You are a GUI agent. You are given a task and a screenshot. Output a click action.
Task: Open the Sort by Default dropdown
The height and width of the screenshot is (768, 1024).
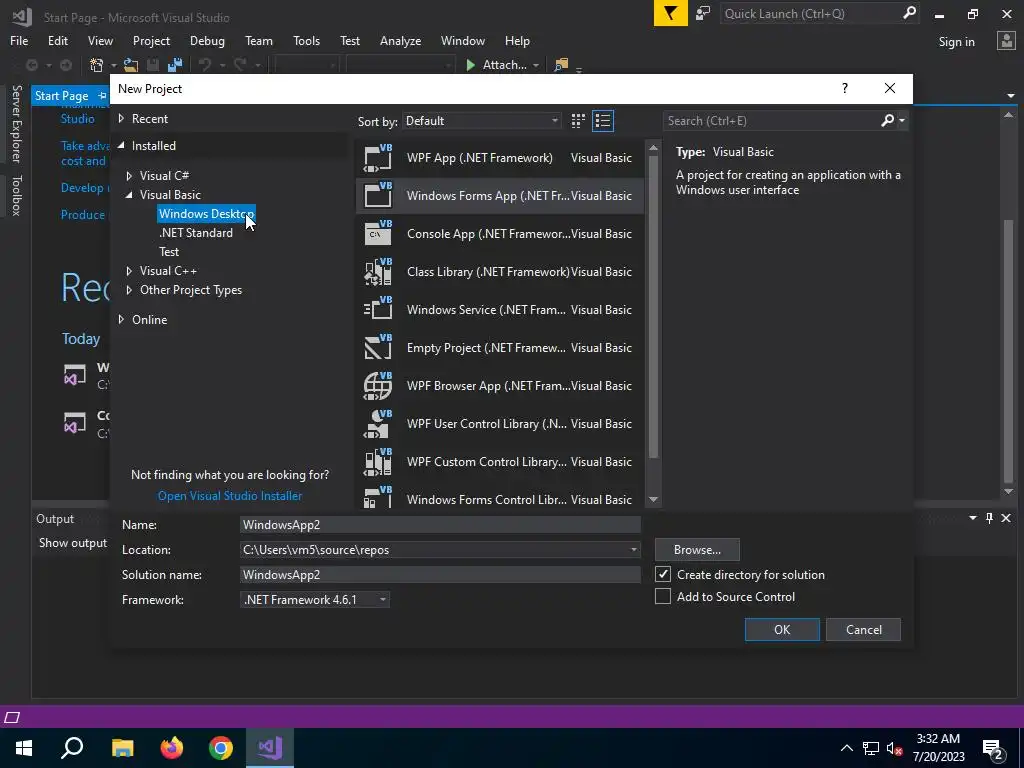click(482, 121)
